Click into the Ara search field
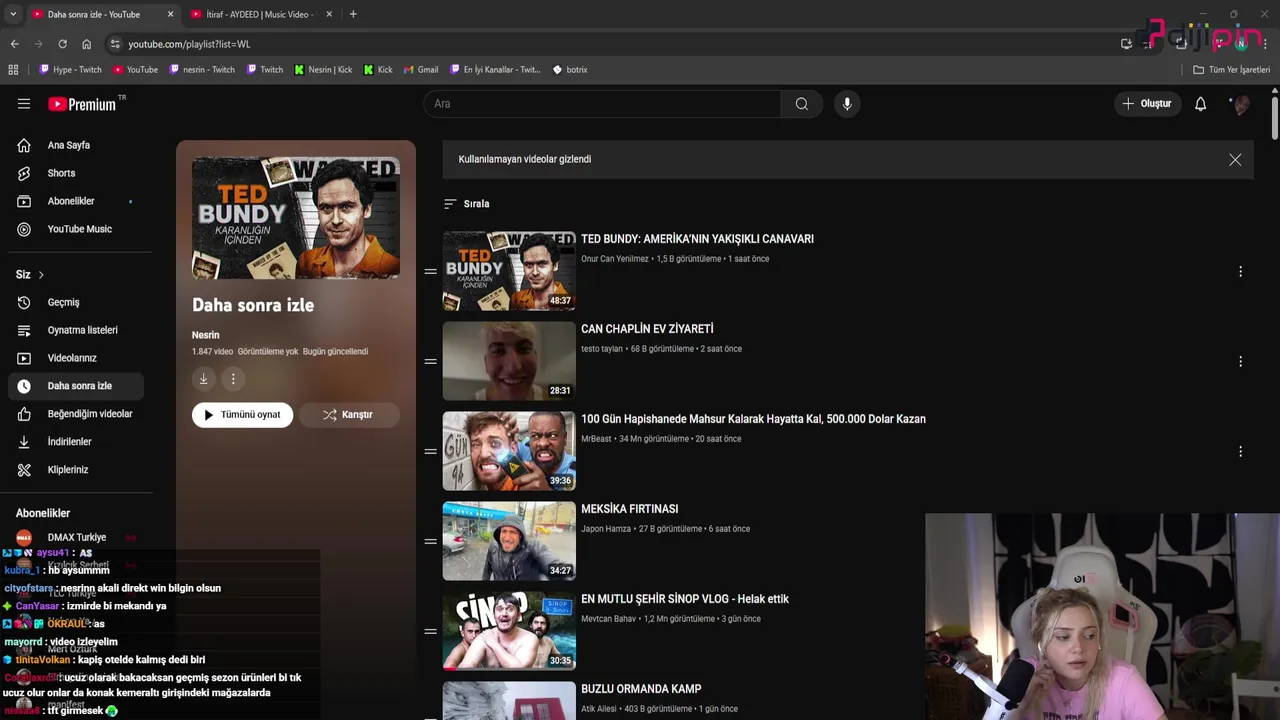1280x720 pixels. point(603,104)
